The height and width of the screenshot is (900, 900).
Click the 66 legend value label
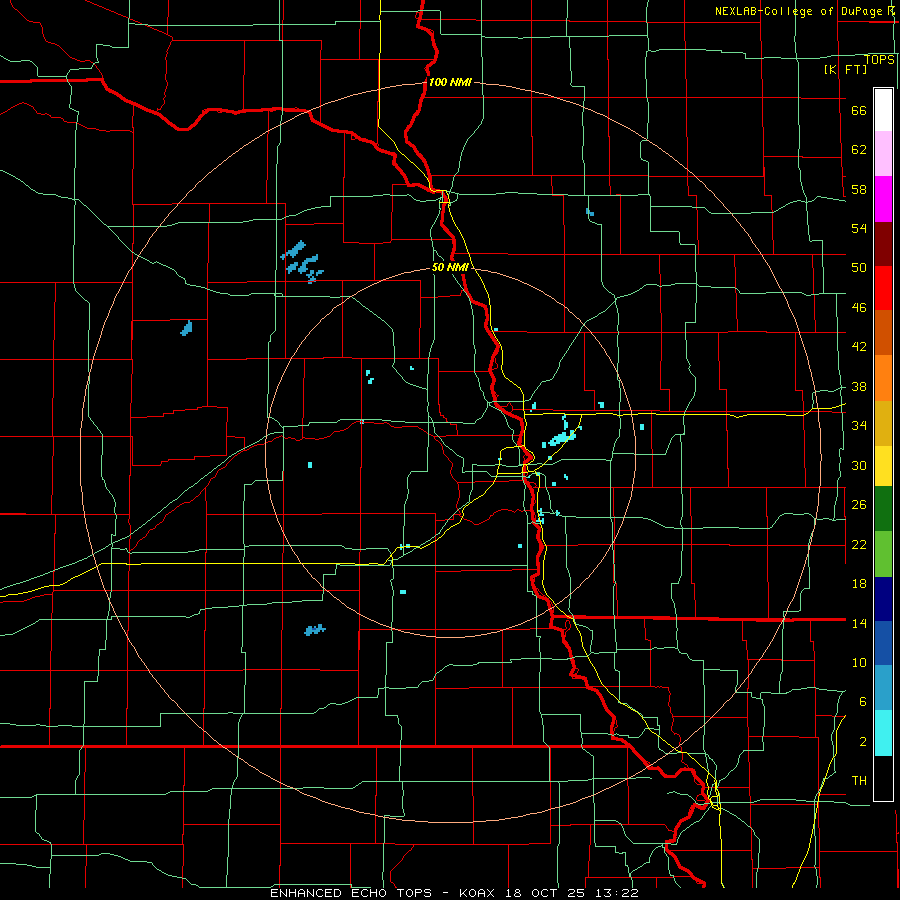pyautogui.click(x=859, y=110)
